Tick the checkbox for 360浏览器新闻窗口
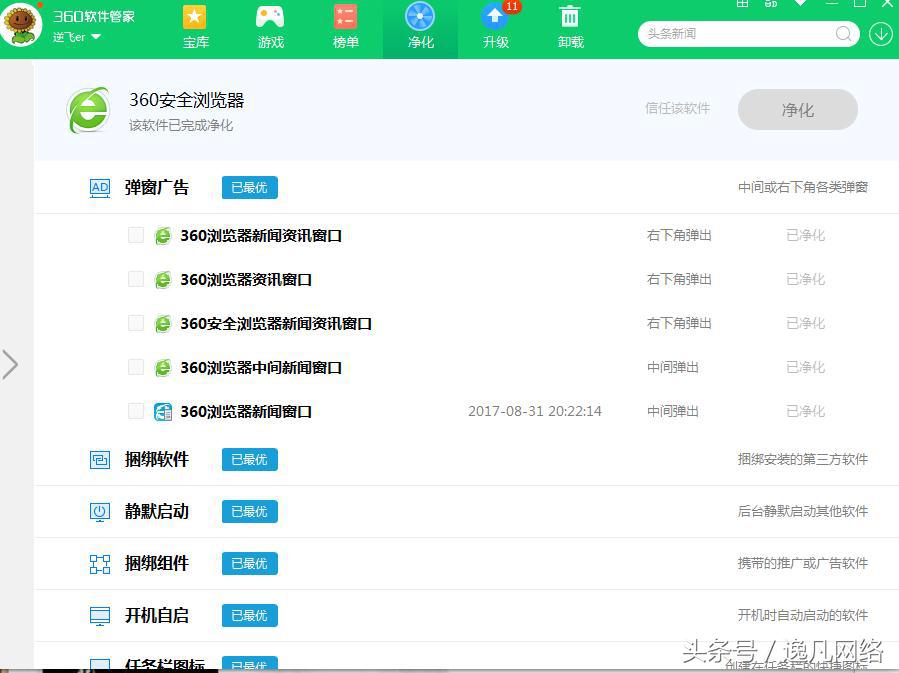The height and width of the screenshot is (673, 899). (x=136, y=411)
